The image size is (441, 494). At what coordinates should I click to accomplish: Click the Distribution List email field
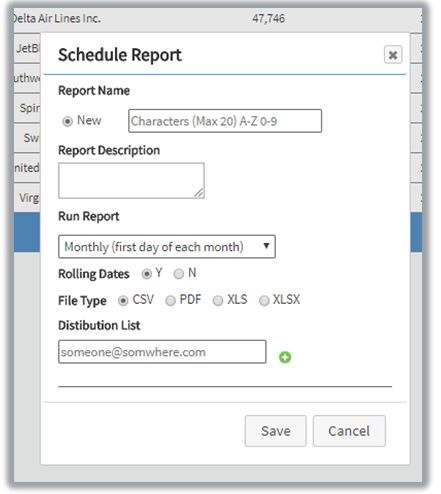(162, 352)
